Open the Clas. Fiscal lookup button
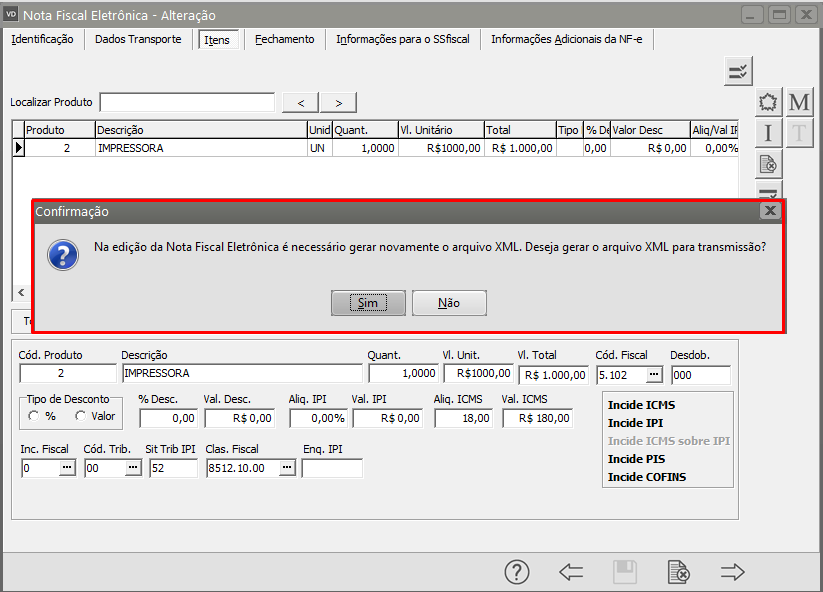This screenshot has width=823, height=592. point(287,468)
